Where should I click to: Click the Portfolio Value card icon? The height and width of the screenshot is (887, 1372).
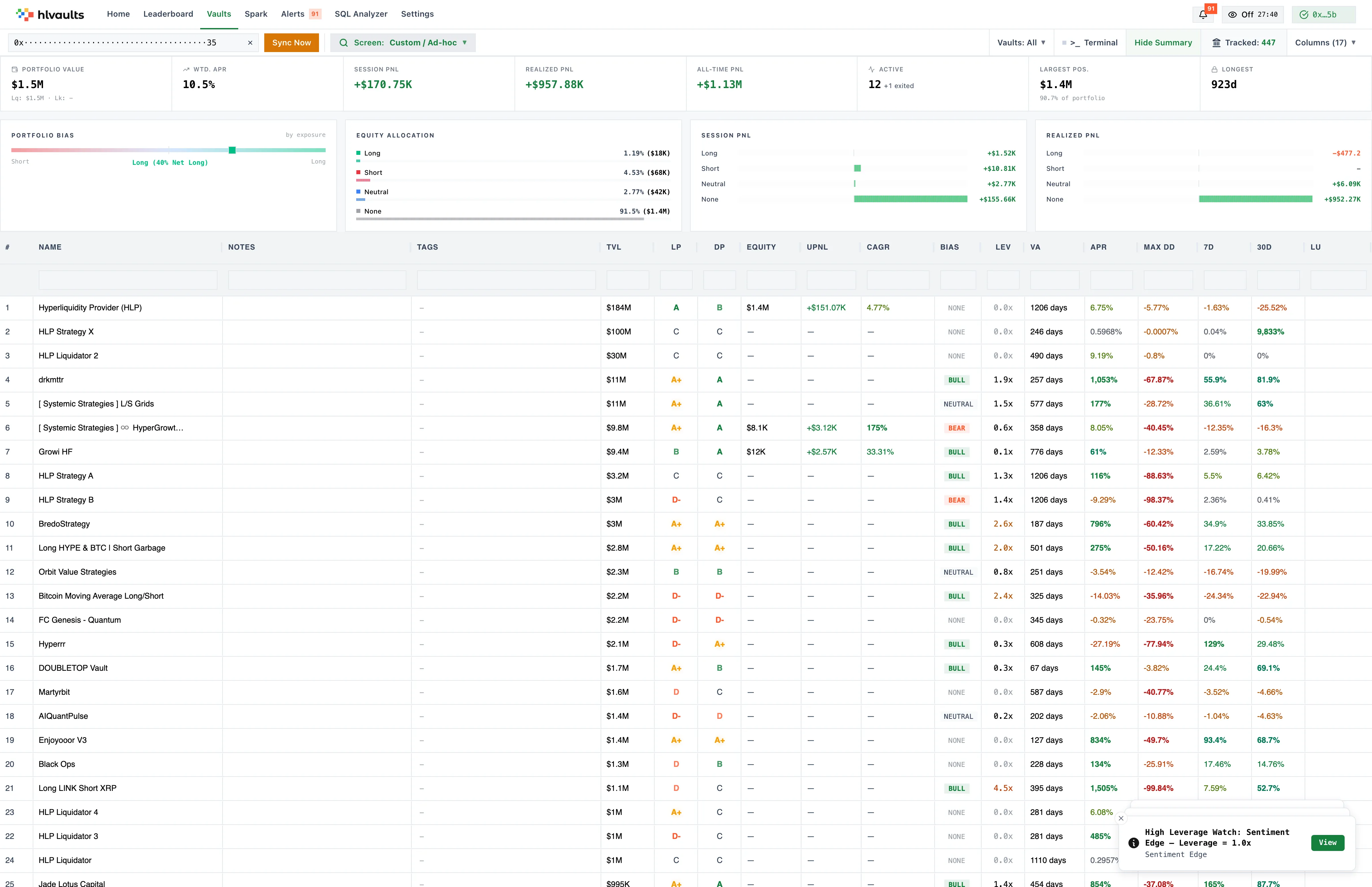click(15, 69)
